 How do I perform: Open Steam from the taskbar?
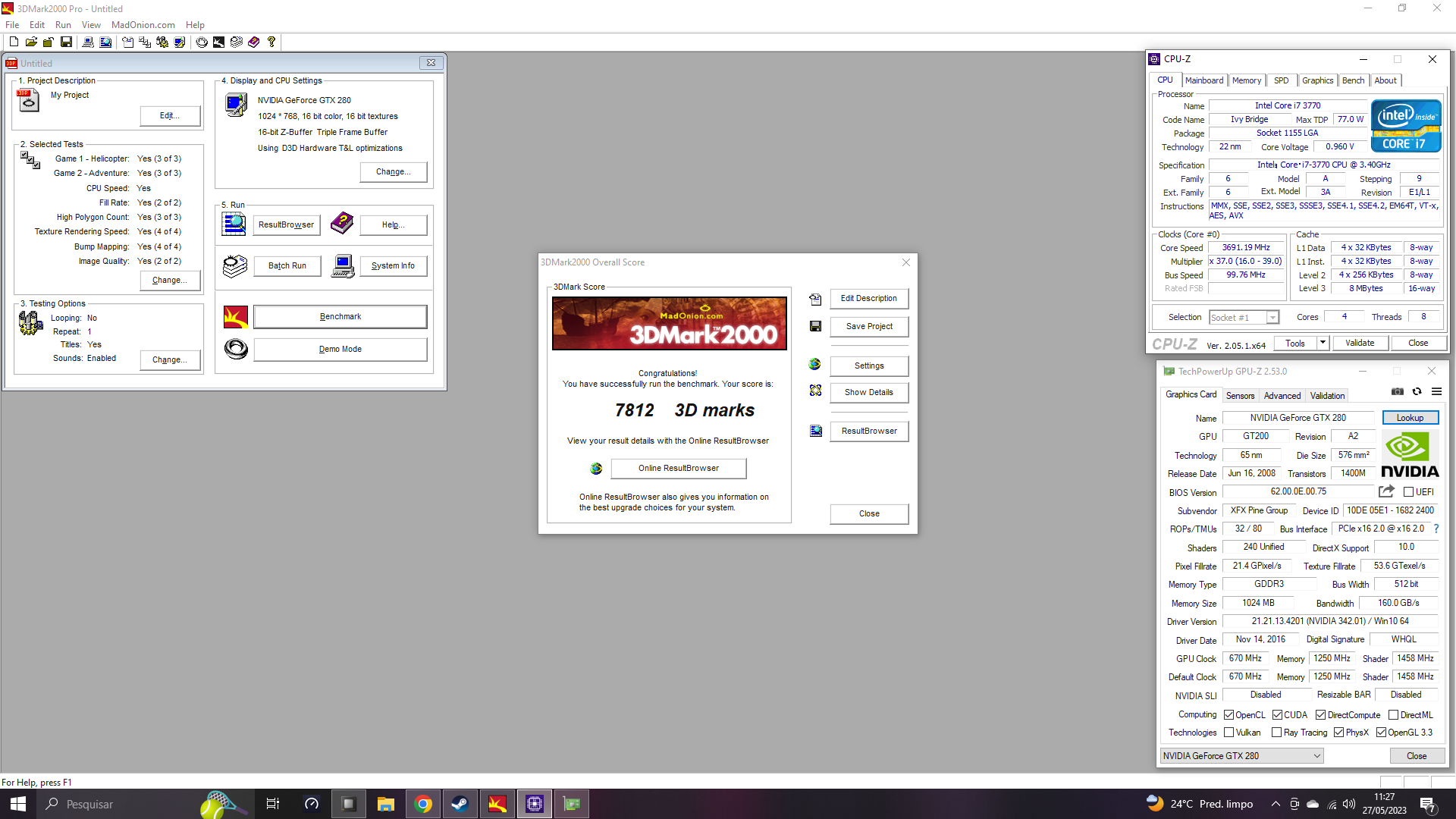tap(460, 804)
